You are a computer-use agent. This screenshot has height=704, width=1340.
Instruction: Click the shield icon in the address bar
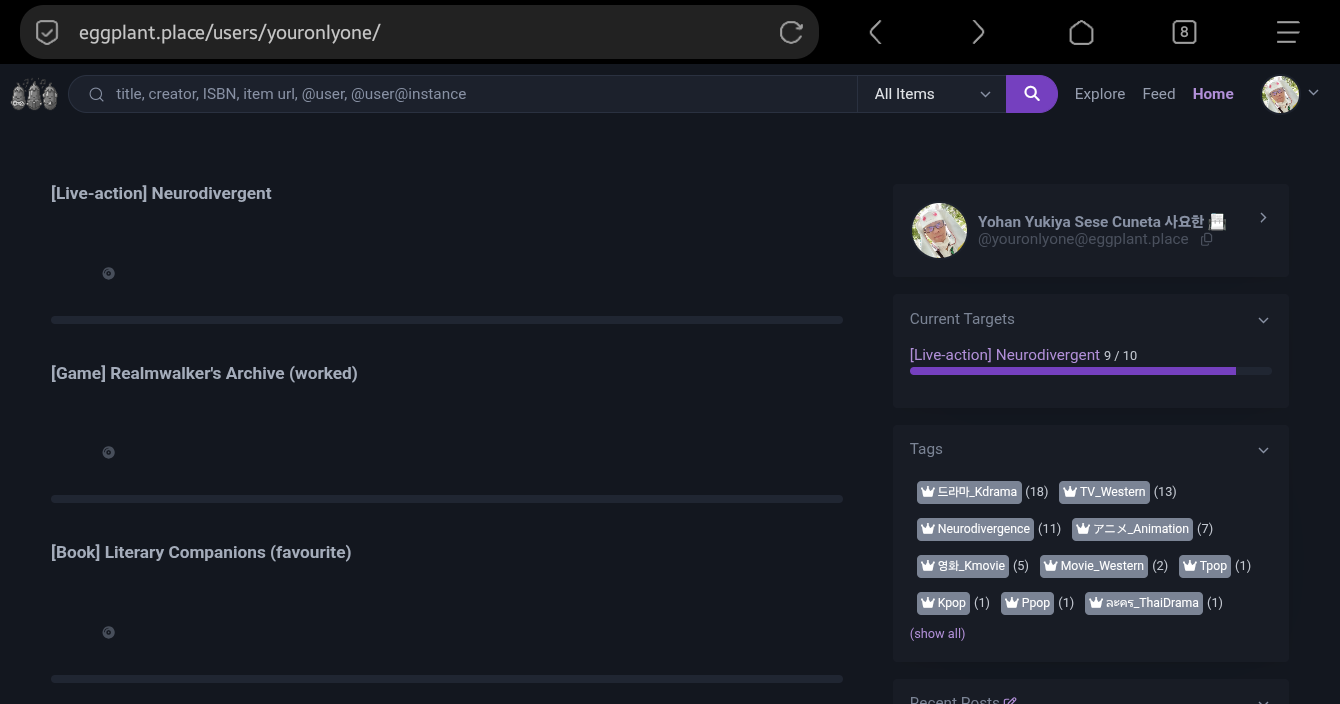pos(47,32)
